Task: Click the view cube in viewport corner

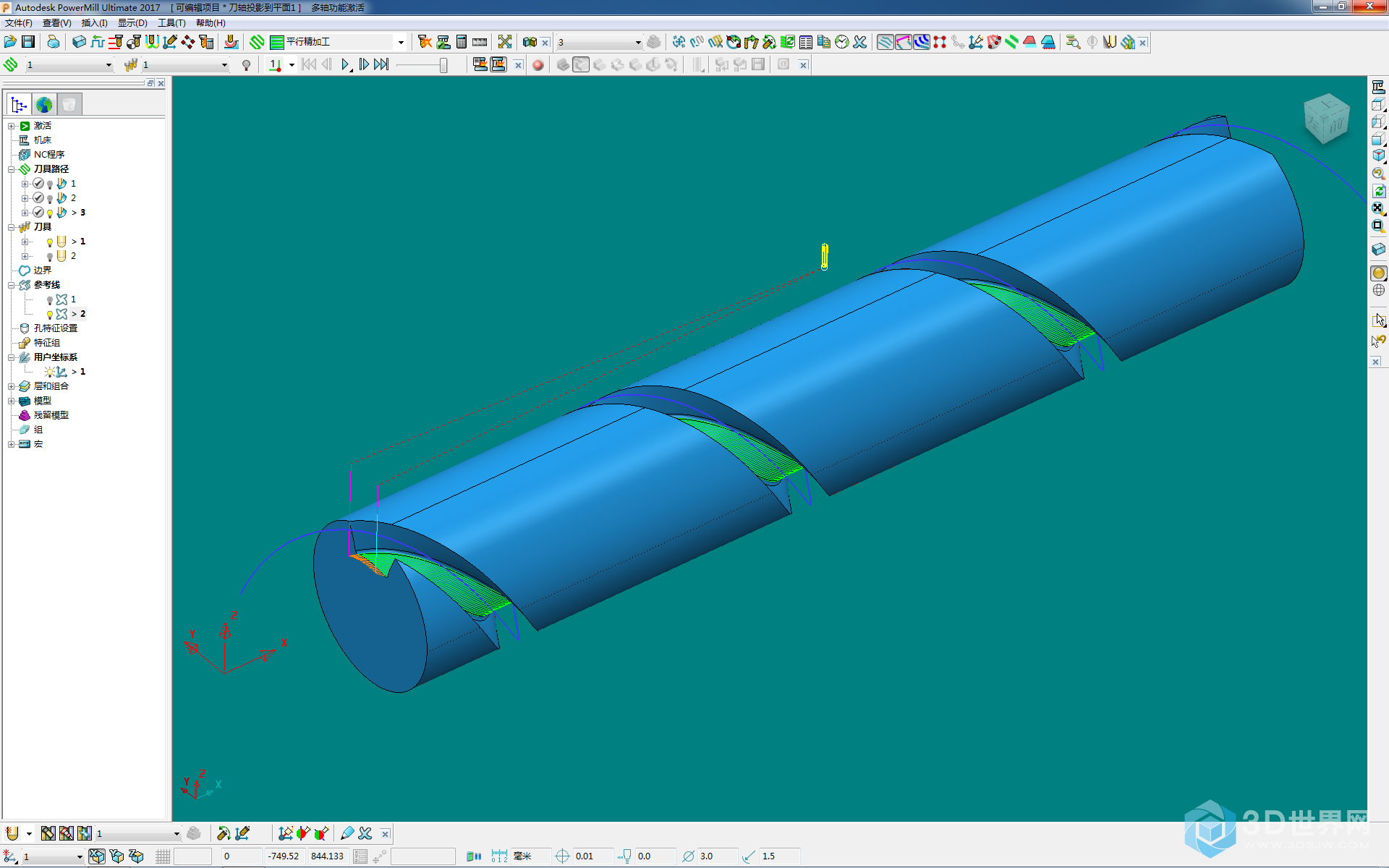Action: pyautogui.click(x=1326, y=119)
